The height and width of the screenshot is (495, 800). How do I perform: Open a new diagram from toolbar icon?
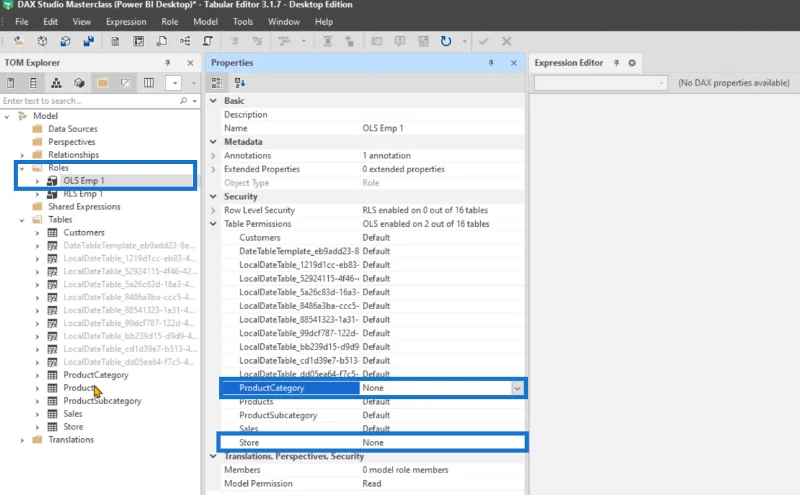click(185, 41)
